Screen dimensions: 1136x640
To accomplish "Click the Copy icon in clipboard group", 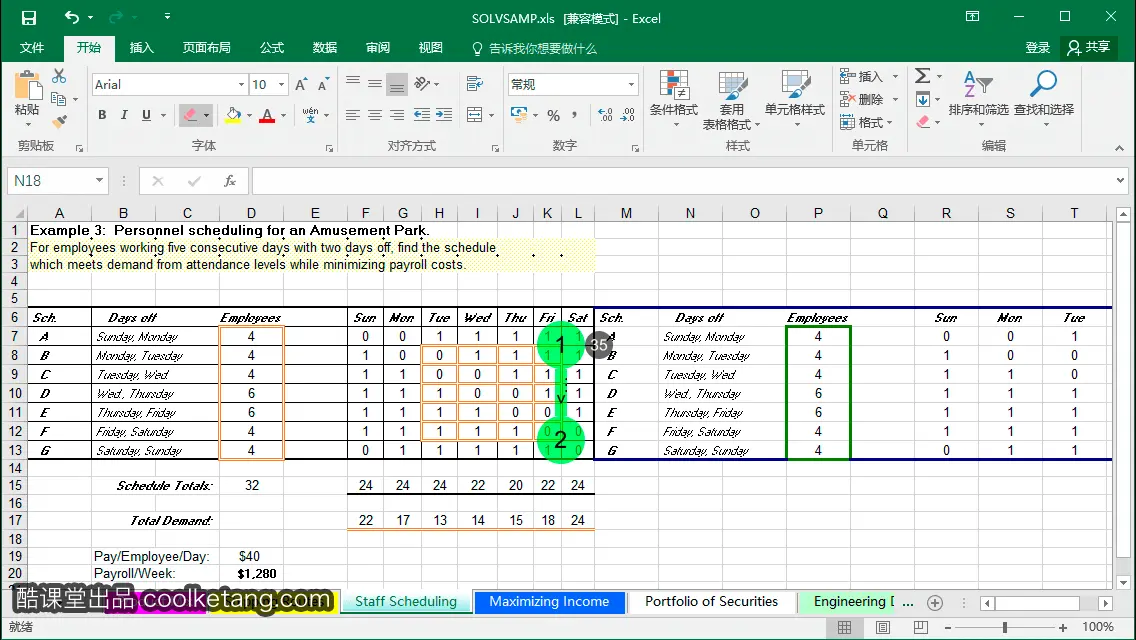I will [59, 99].
